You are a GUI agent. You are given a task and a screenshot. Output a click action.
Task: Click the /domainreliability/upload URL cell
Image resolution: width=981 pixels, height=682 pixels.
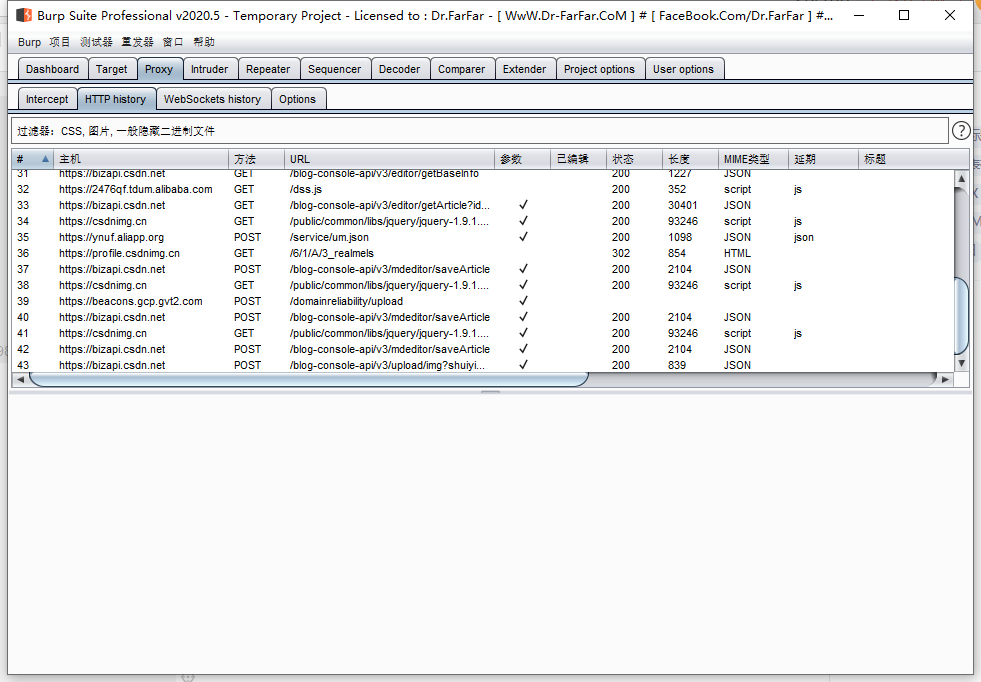tap(346, 301)
